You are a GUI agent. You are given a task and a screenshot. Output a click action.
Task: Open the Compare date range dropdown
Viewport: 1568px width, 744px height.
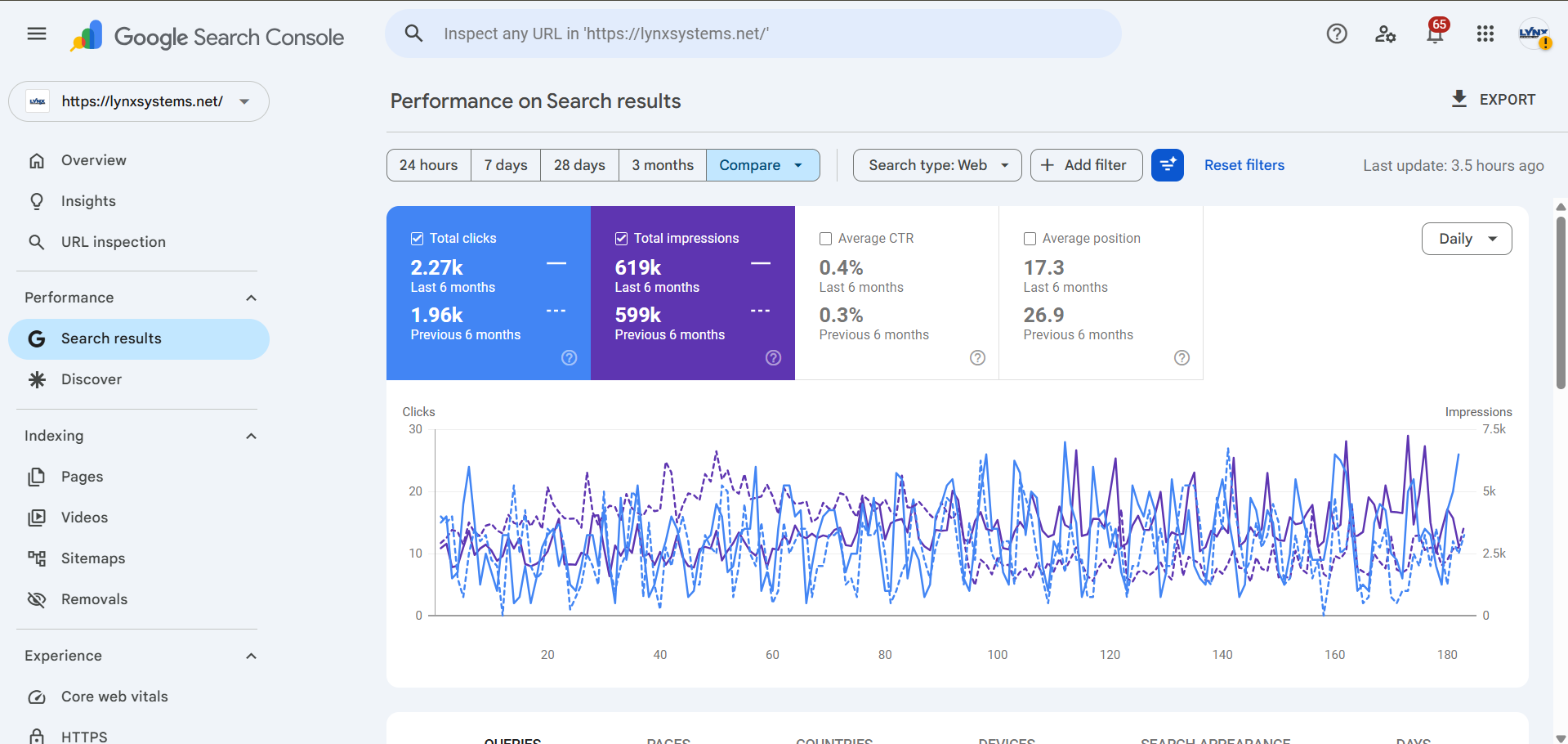pos(763,165)
